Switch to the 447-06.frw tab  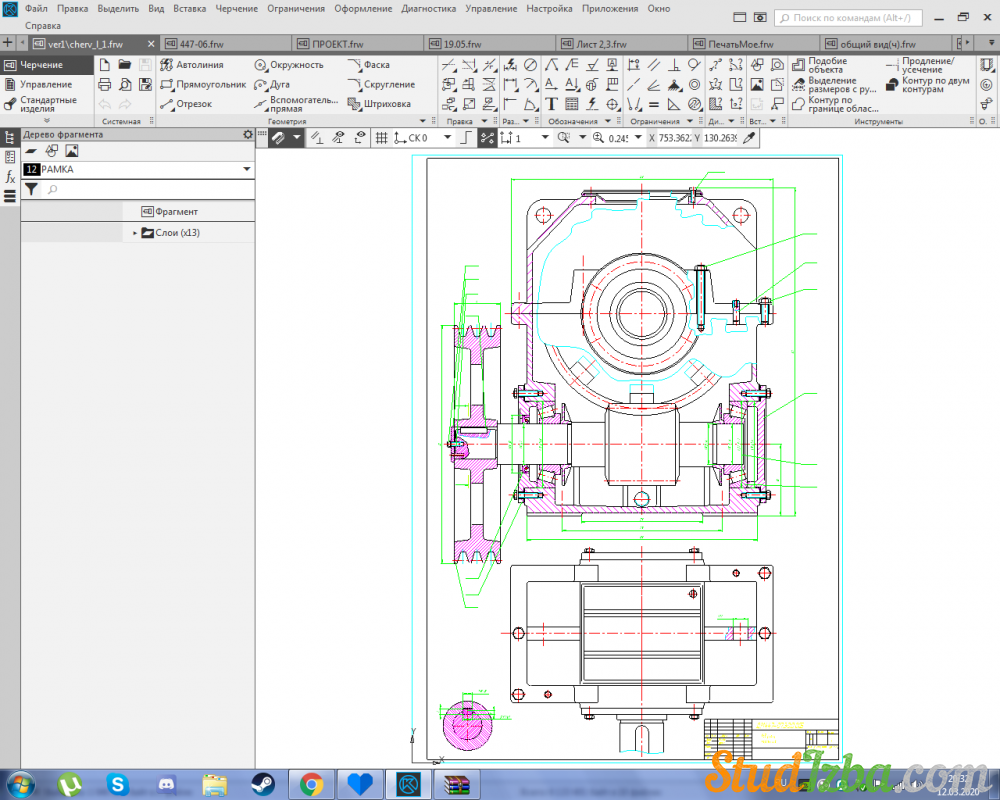pyautogui.click(x=200, y=44)
